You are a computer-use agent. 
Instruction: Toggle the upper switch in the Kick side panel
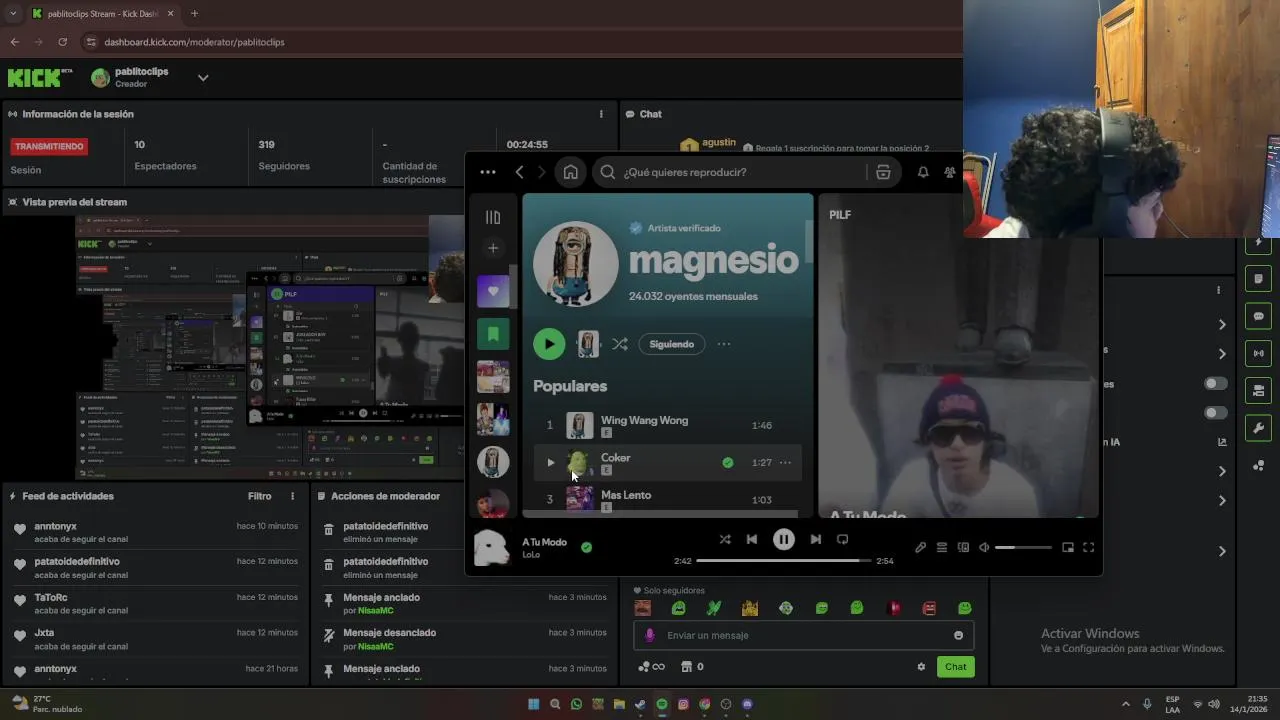[1215, 384]
